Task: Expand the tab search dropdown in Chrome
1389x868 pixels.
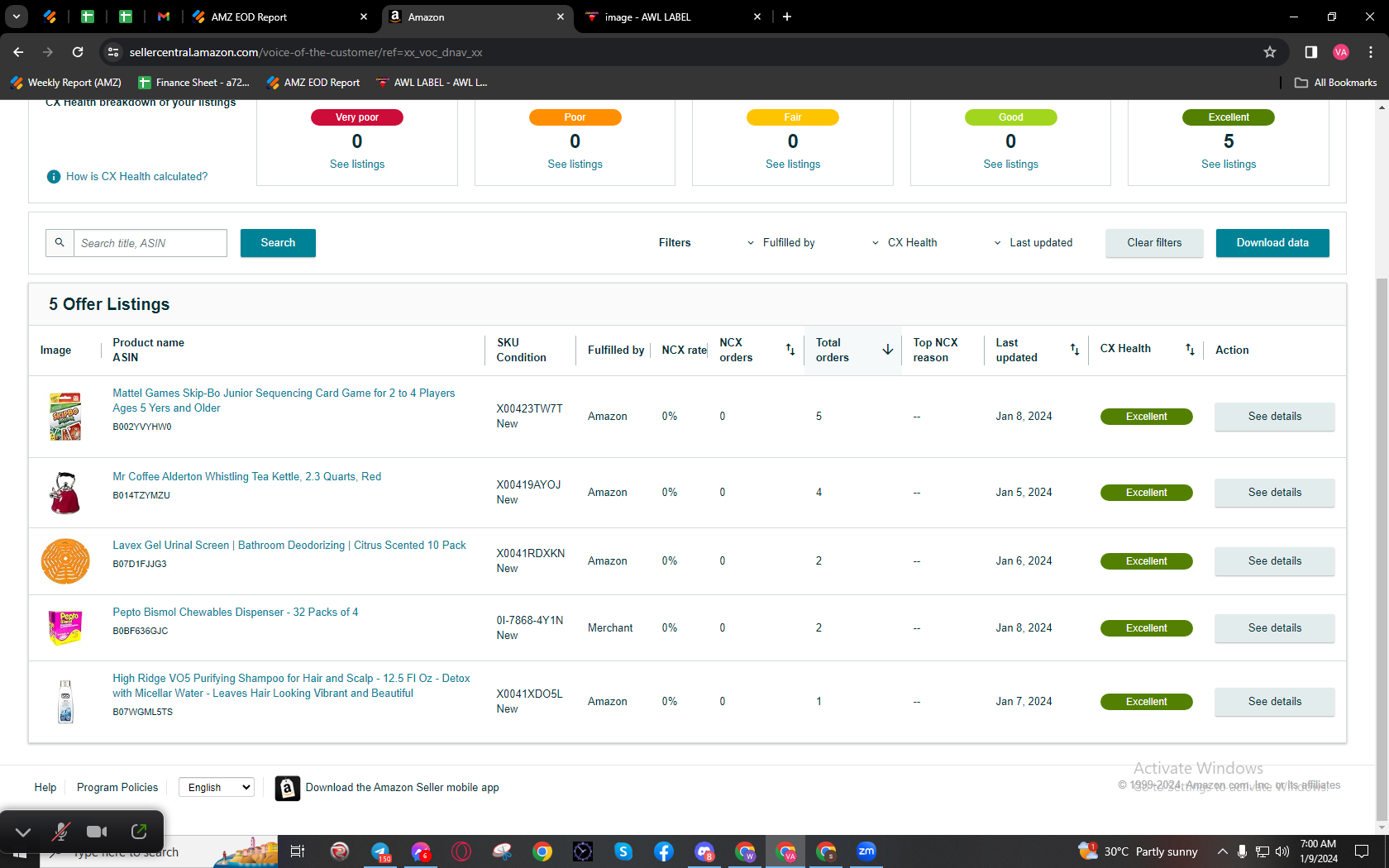Action: coord(17,17)
